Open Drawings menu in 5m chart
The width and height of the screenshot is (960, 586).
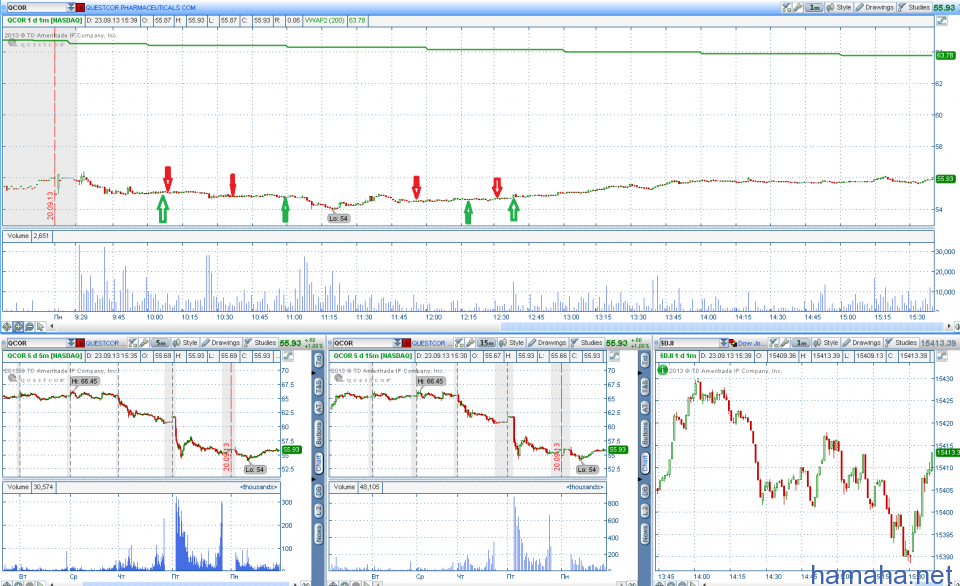[220, 343]
